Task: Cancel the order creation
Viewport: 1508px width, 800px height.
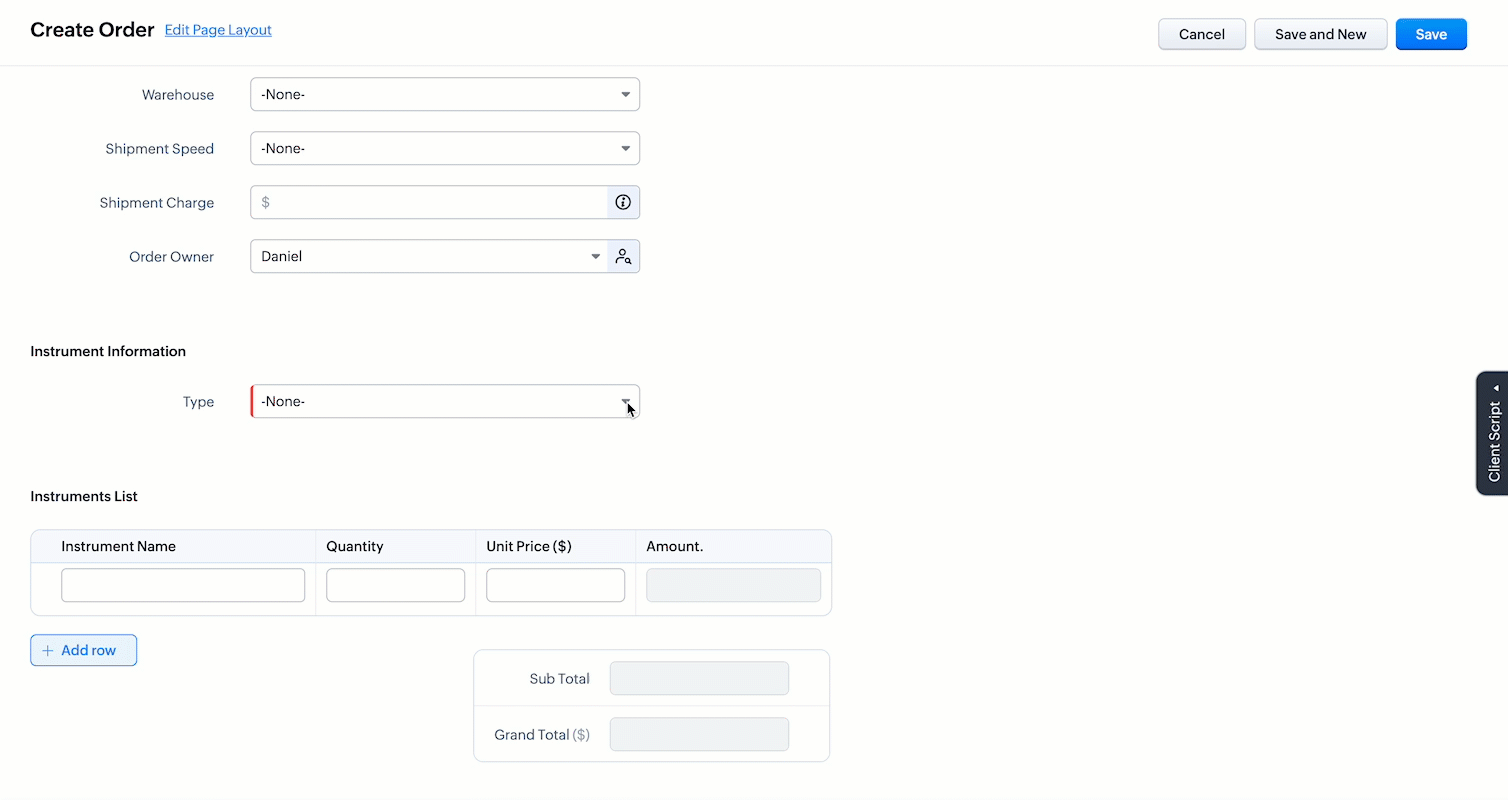Action: [x=1201, y=34]
